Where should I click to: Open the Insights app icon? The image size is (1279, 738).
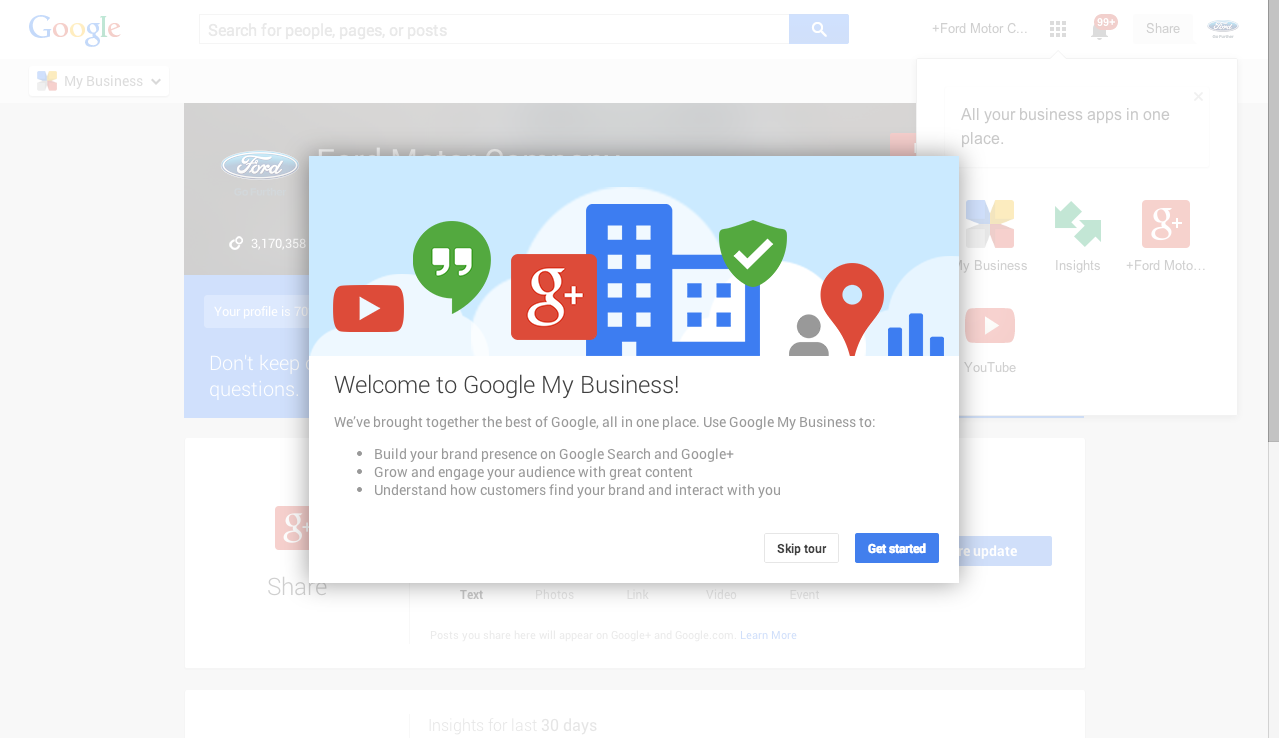(1078, 224)
